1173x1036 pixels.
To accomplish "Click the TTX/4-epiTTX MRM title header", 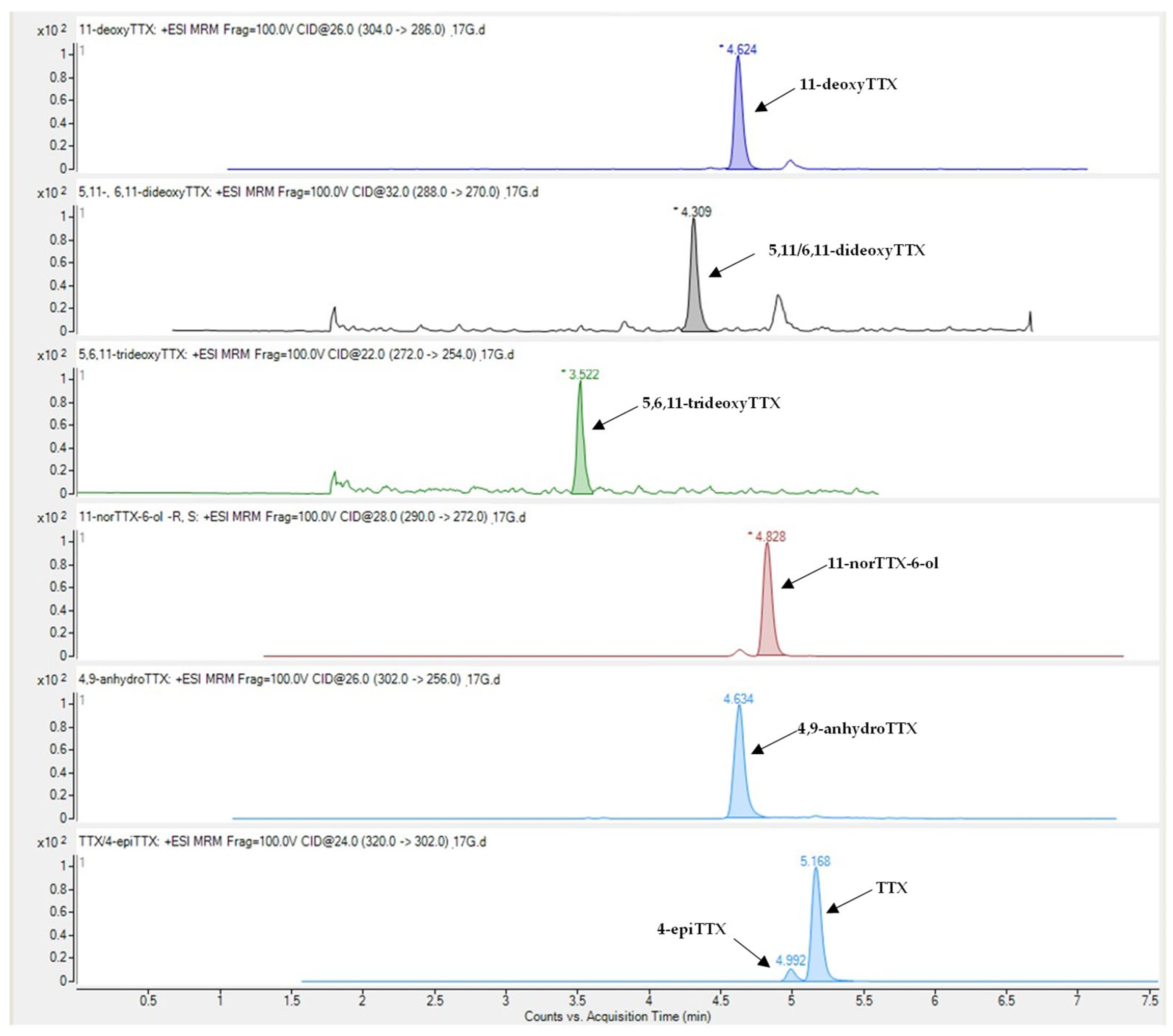I will tap(283, 842).
